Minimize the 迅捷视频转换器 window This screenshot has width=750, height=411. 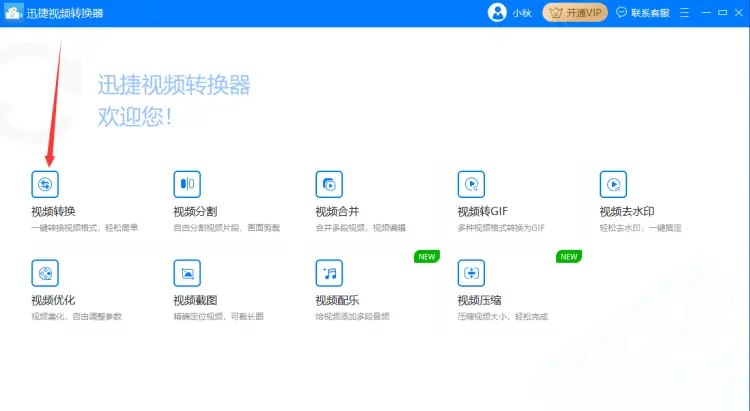click(706, 13)
